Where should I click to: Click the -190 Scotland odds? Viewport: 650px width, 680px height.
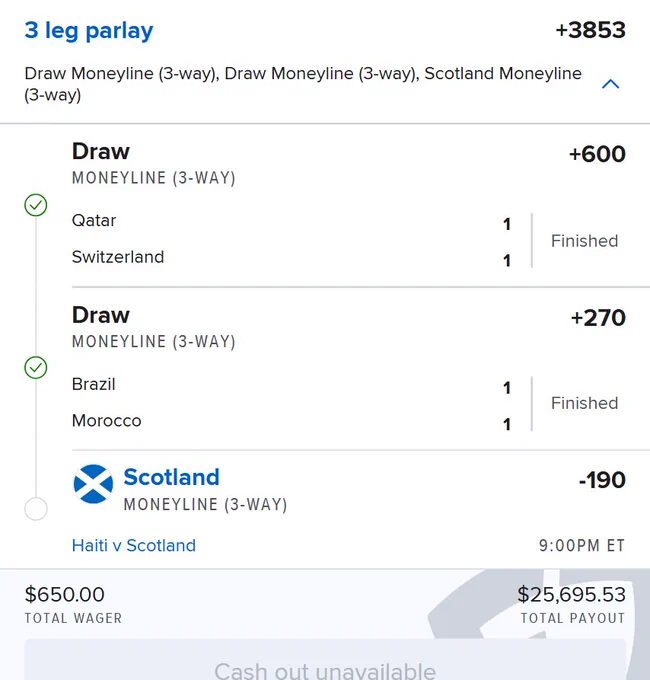(602, 480)
